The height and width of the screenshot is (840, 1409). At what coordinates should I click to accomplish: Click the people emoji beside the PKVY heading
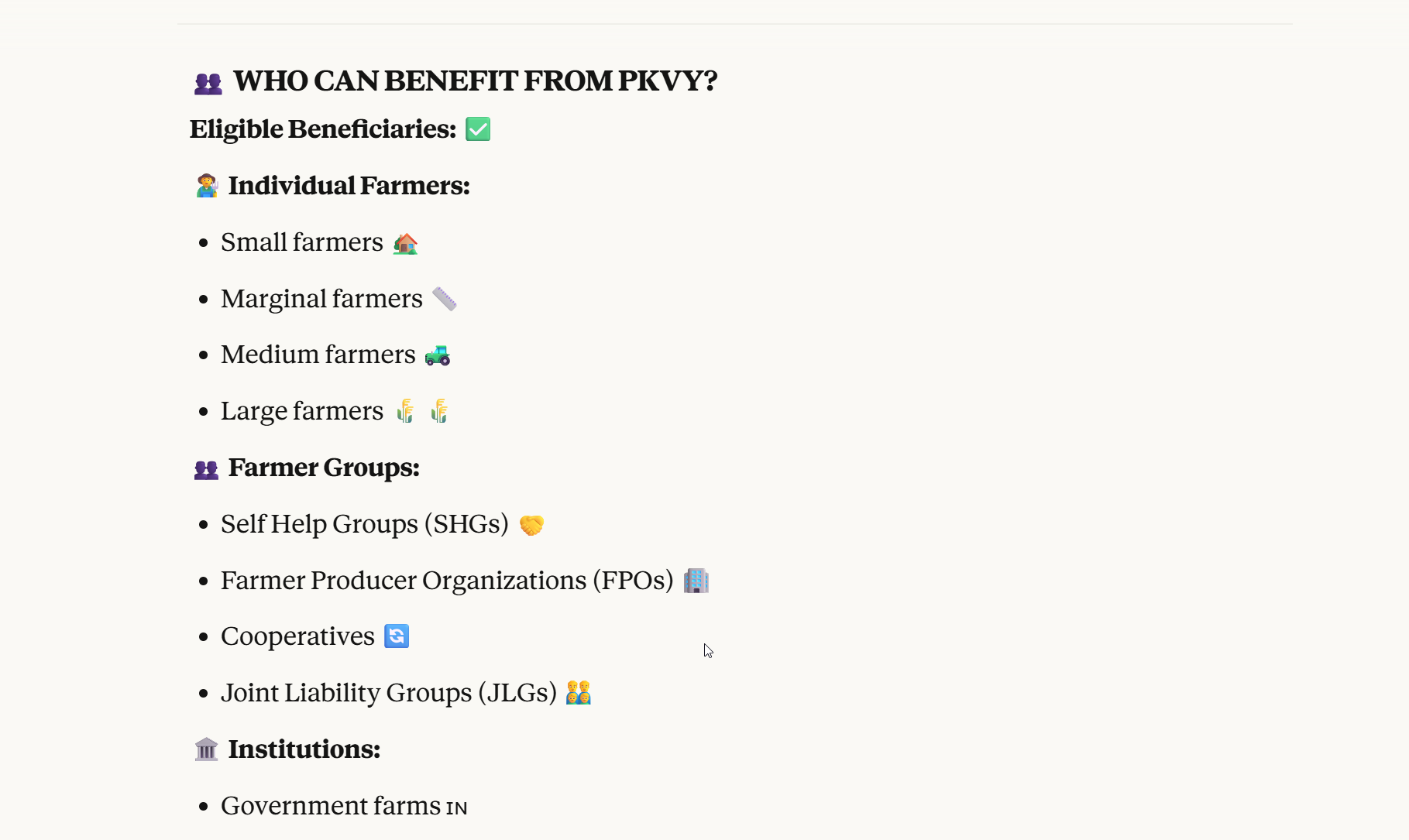coord(208,83)
